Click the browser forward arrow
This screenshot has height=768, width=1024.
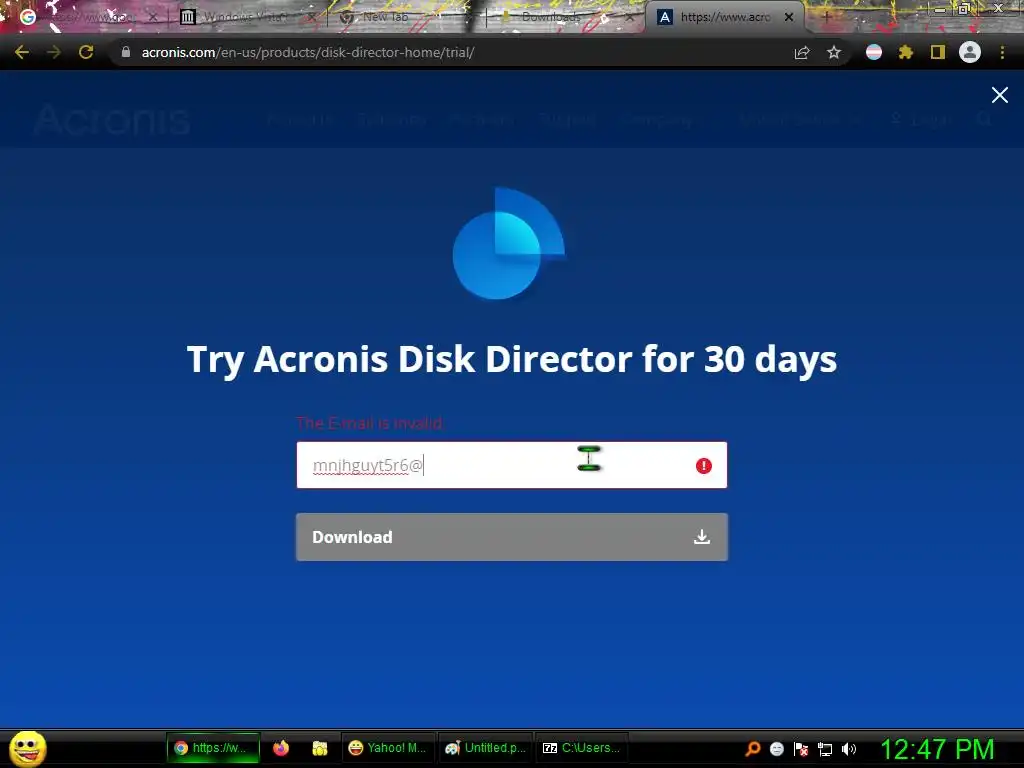pos(54,52)
